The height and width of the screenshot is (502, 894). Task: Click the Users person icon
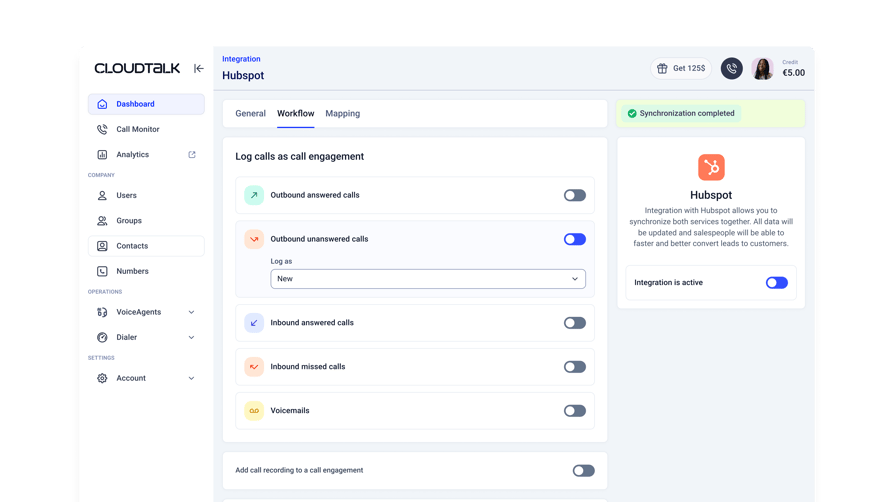click(x=102, y=196)
